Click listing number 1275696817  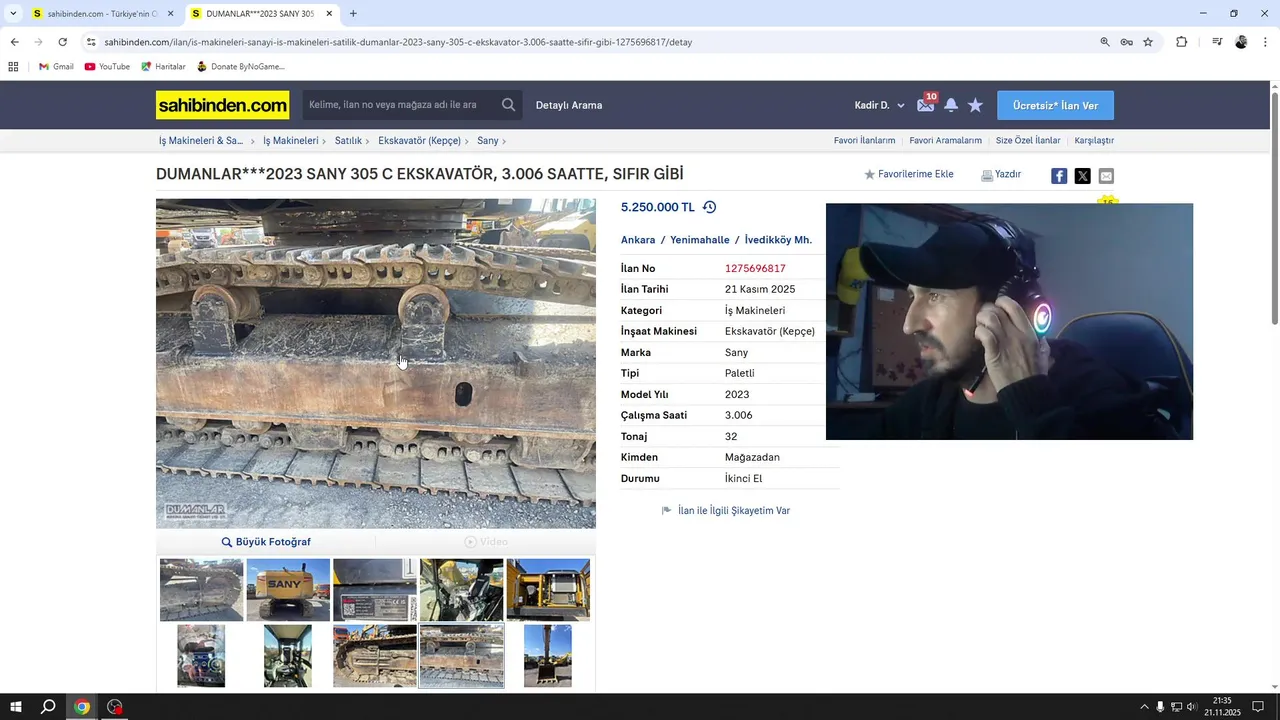[x=755, y=268]
